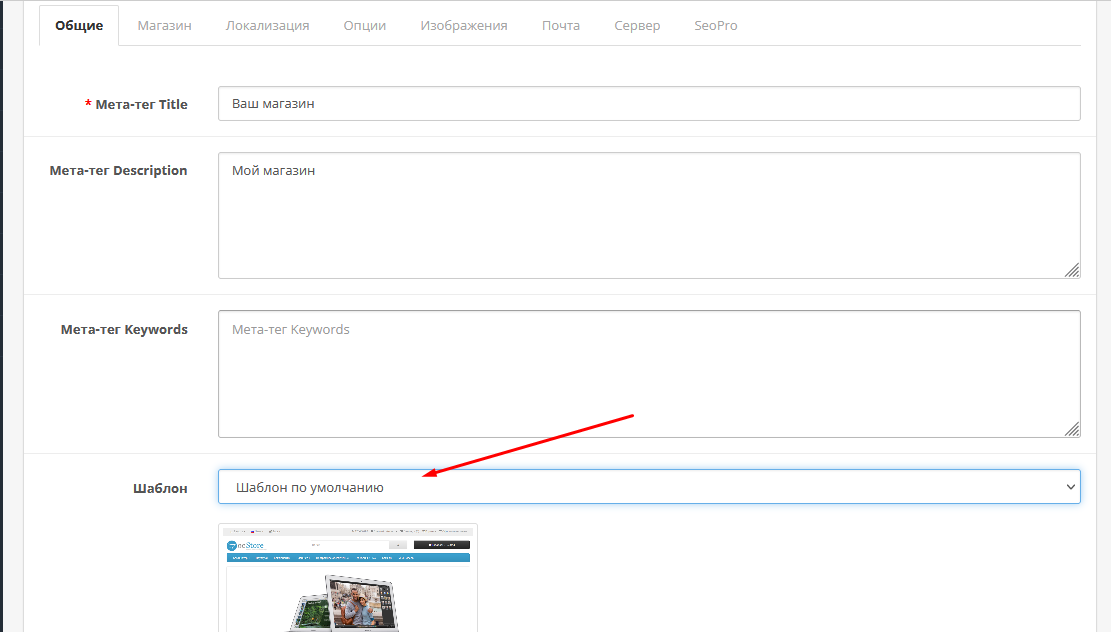Click the Мета-тег Title label

[141, 104]
